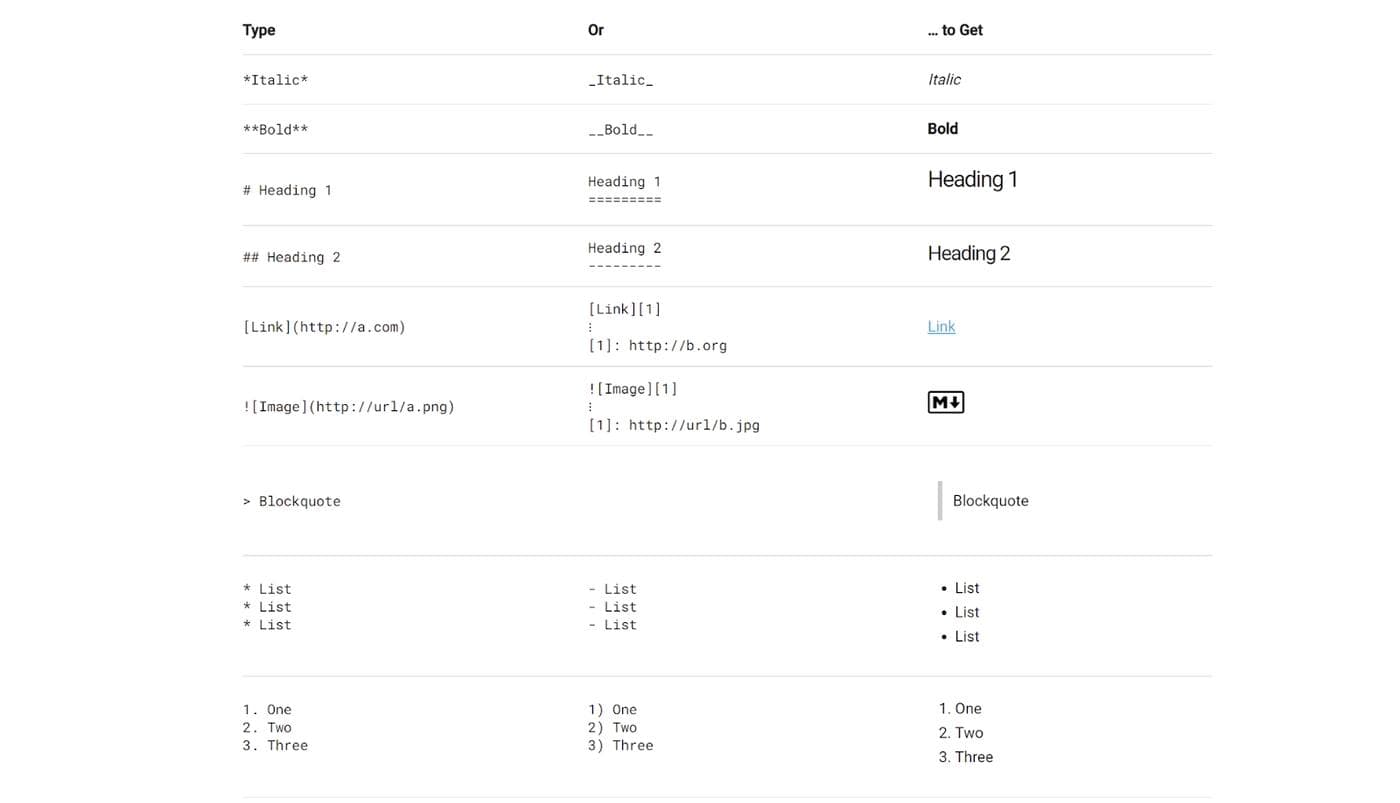Click the rendered Heading 1 text
The height and width of the screenshot is (803, 1400).
[x=972, y=180]
